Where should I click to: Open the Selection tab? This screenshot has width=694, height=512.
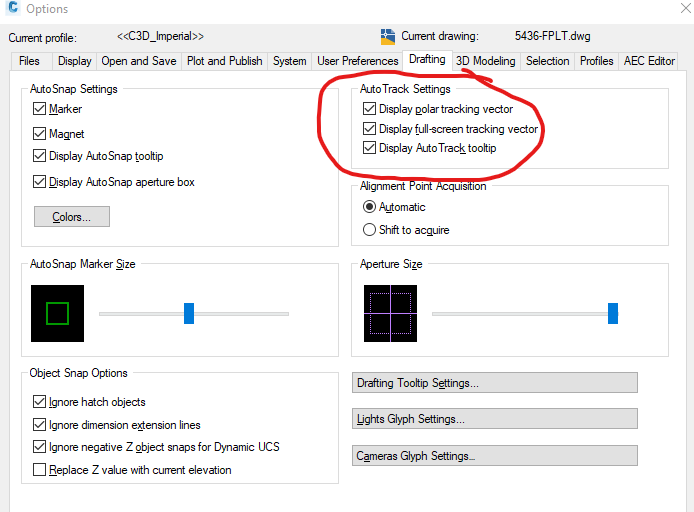point(547,61)
